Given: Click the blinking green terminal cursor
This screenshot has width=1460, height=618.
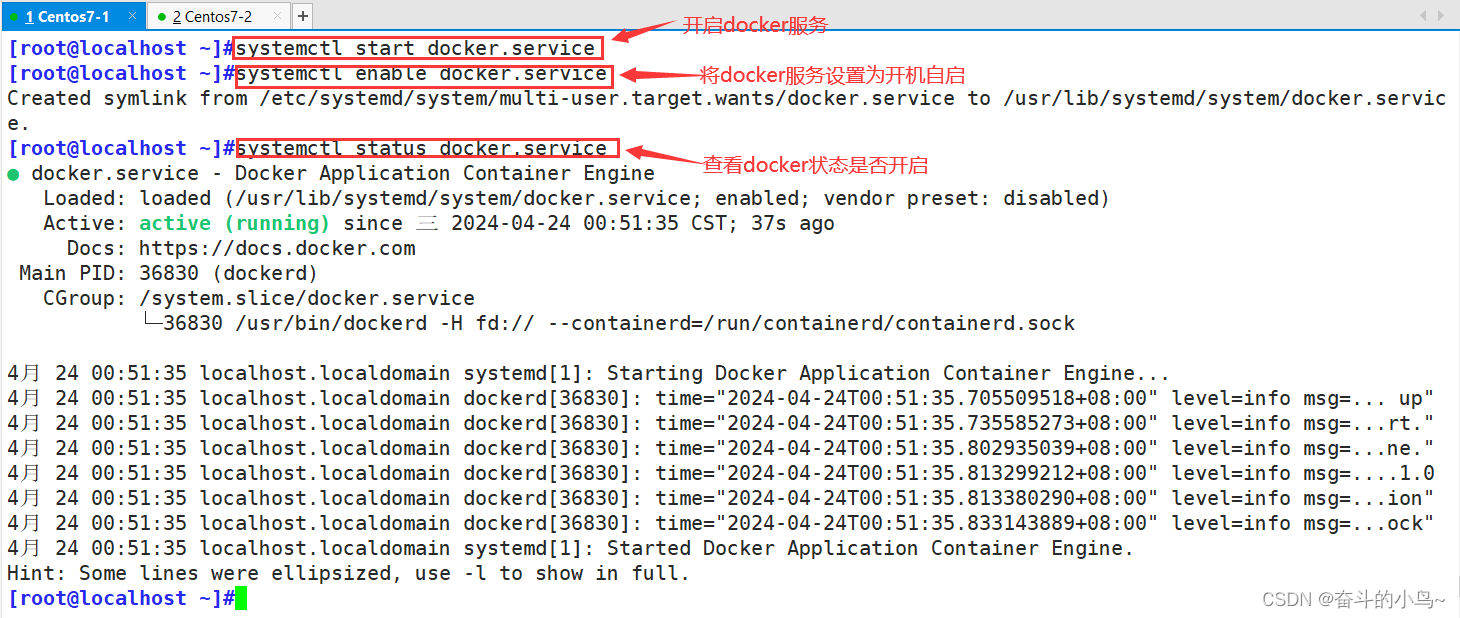Looking at the screenshot, I should click(238, 598).
